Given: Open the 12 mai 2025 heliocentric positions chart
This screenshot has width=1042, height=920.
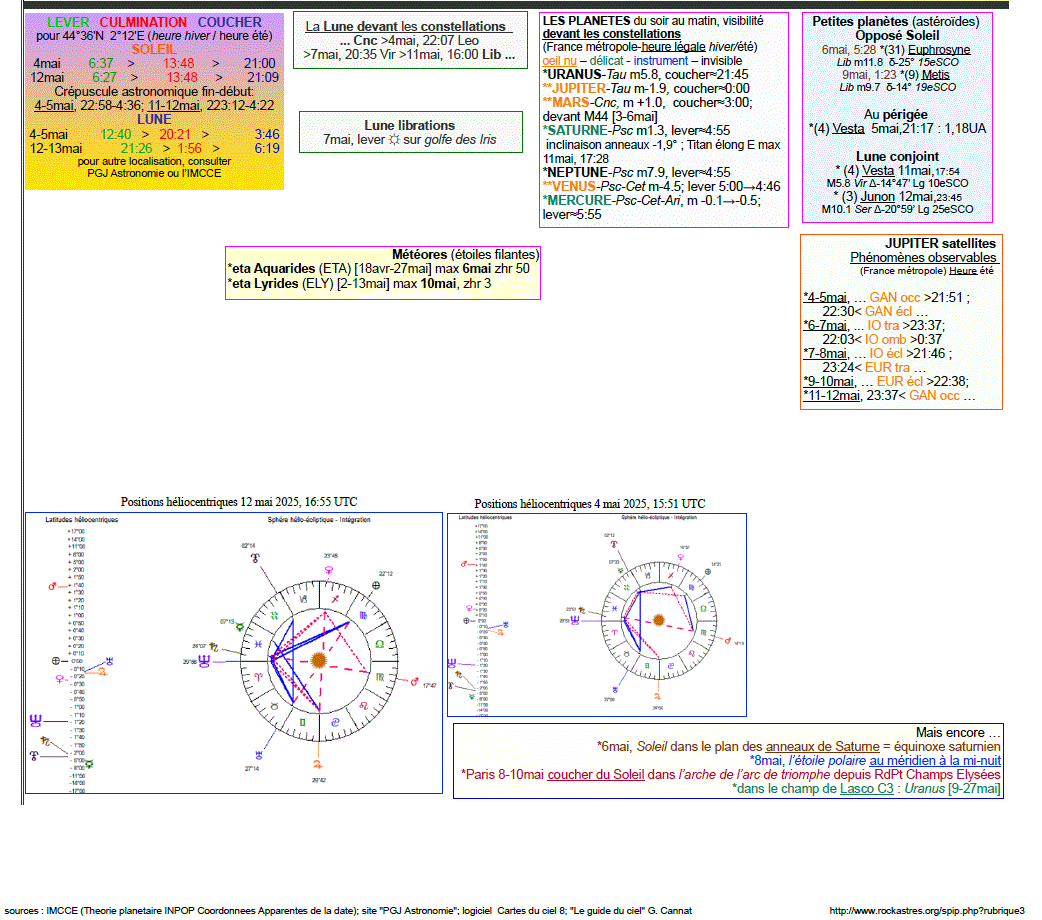Looking at the screenshot, I should tap(234, 653).
